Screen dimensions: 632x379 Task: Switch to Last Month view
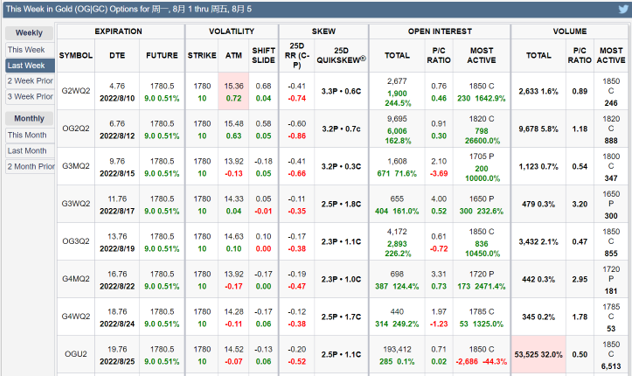[x=30, y=151]
